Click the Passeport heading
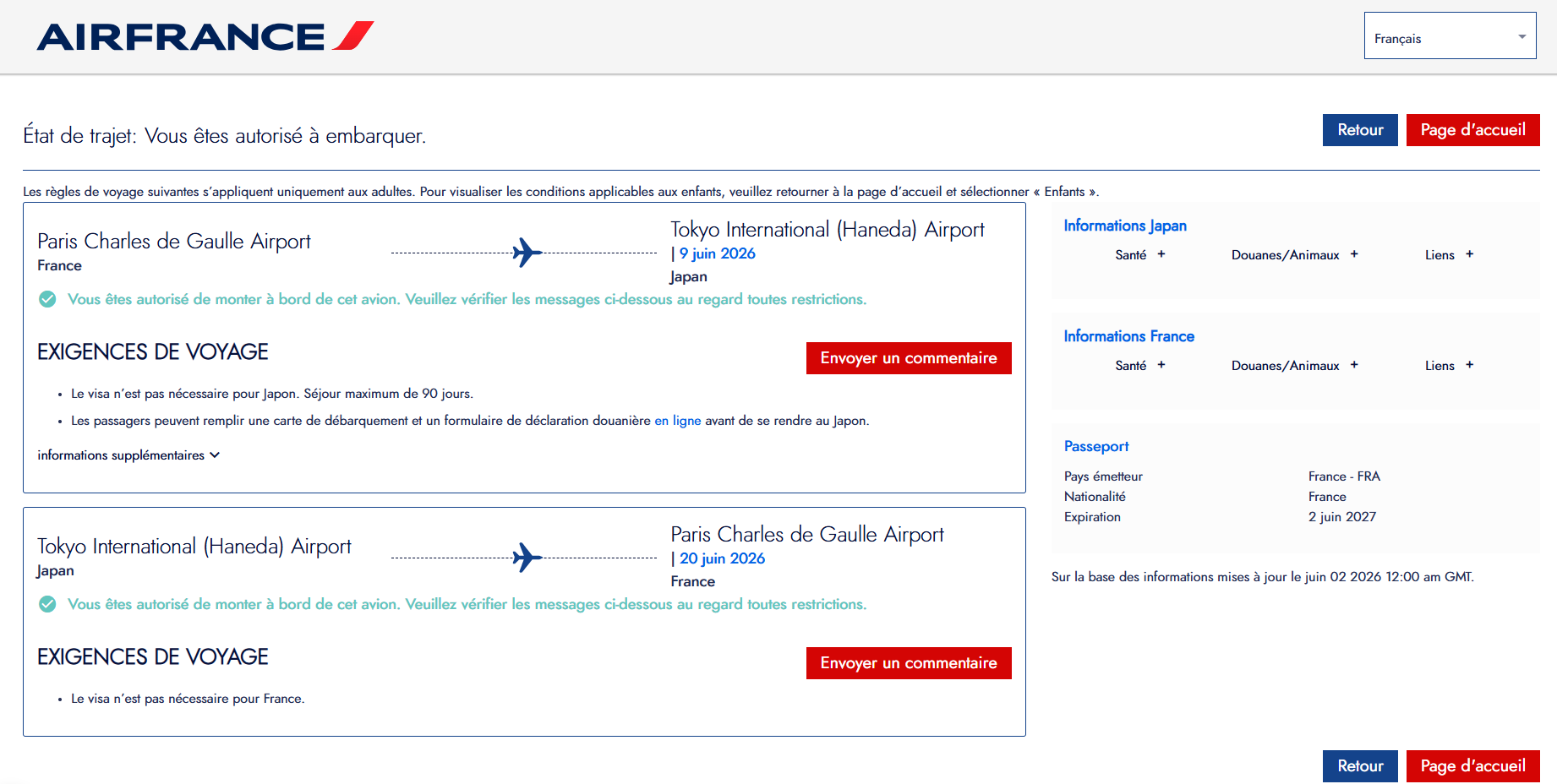Image resolution: width=1557 pixels, height=784 pixels. click(1096, 446)
